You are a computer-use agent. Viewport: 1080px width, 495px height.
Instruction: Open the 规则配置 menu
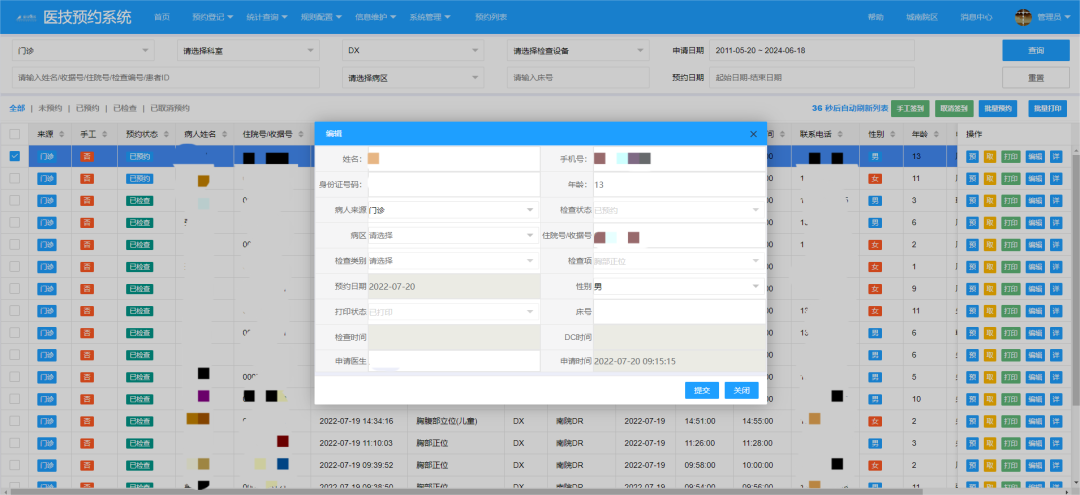pyautogui.click(x=321, y=17)
